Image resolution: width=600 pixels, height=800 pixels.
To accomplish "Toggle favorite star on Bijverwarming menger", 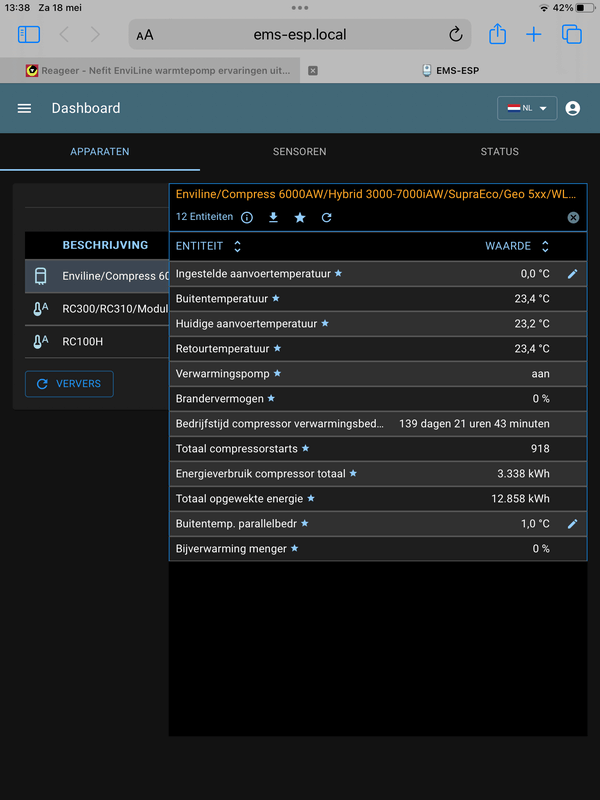I will tap(294, 548).
